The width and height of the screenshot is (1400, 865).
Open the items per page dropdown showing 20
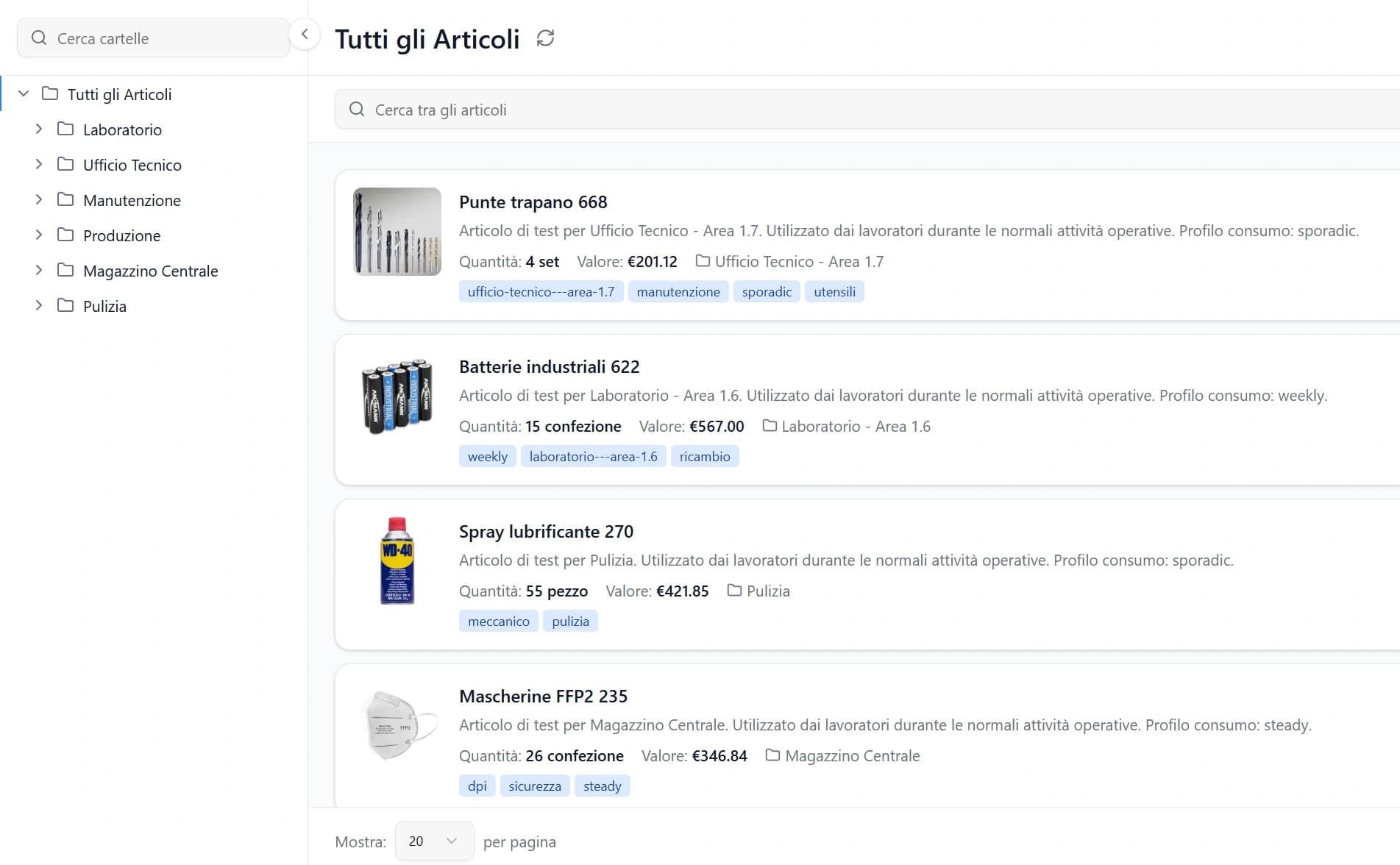[x=434, y=841]
